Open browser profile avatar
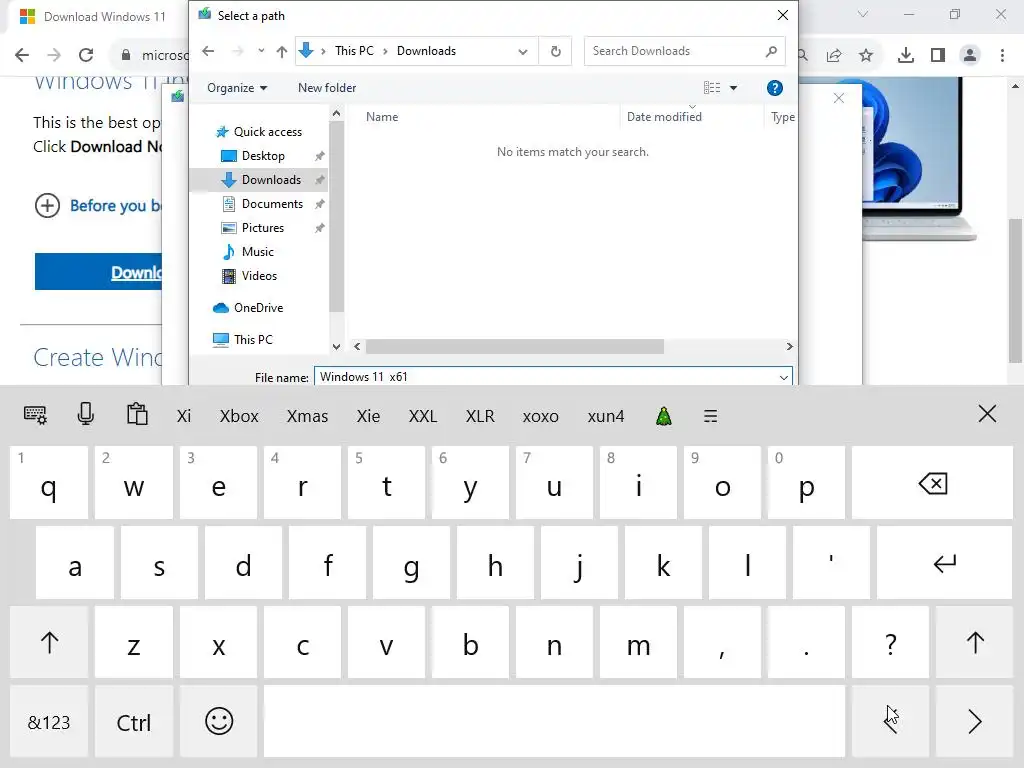This screenshot has width=1024, height=768. pos(970,56)
